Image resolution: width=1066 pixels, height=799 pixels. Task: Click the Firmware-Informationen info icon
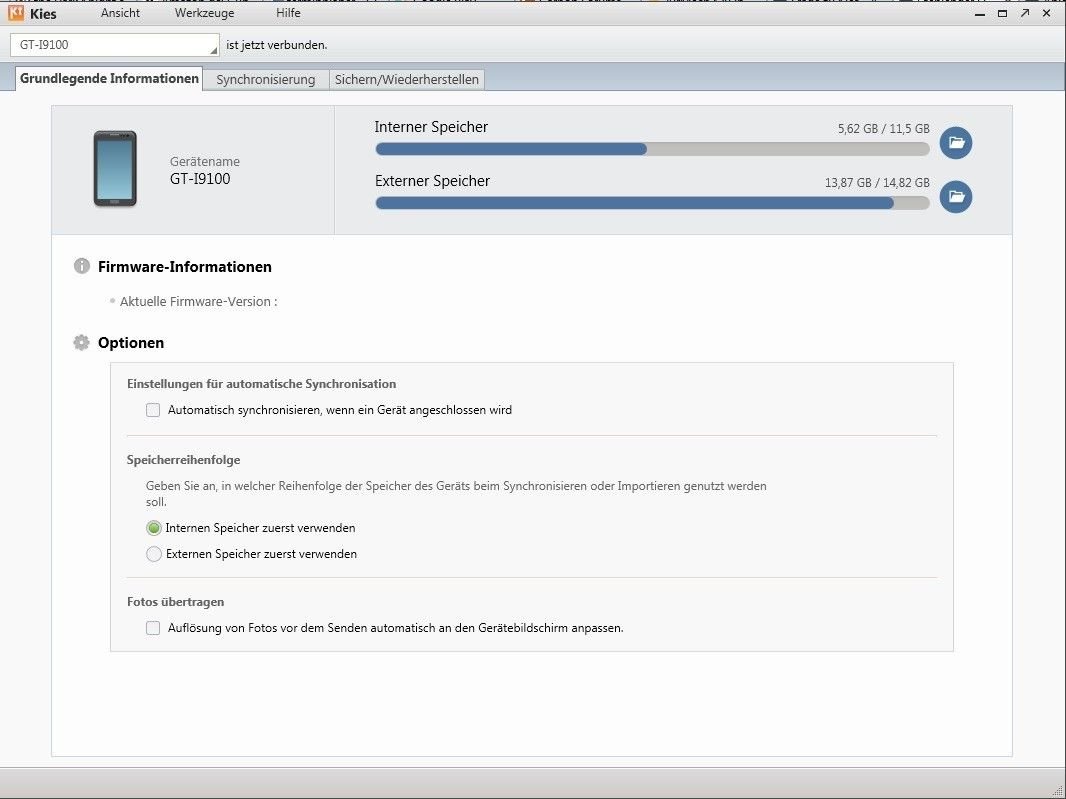[82, 266]
